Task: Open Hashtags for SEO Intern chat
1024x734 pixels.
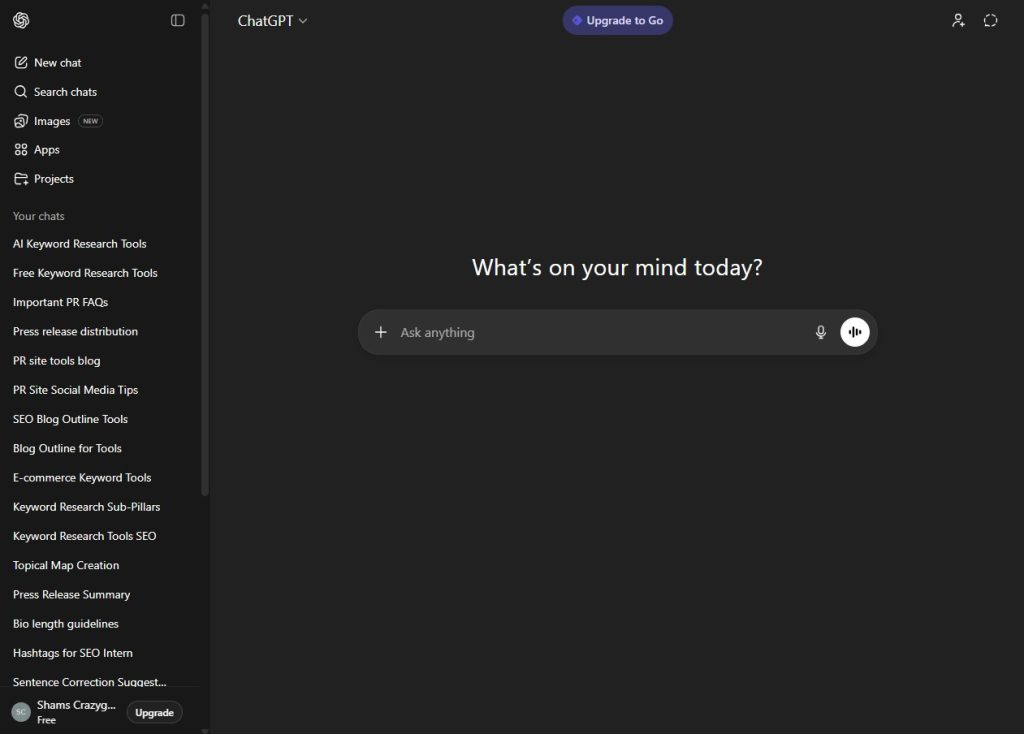Action: point(99,653)
